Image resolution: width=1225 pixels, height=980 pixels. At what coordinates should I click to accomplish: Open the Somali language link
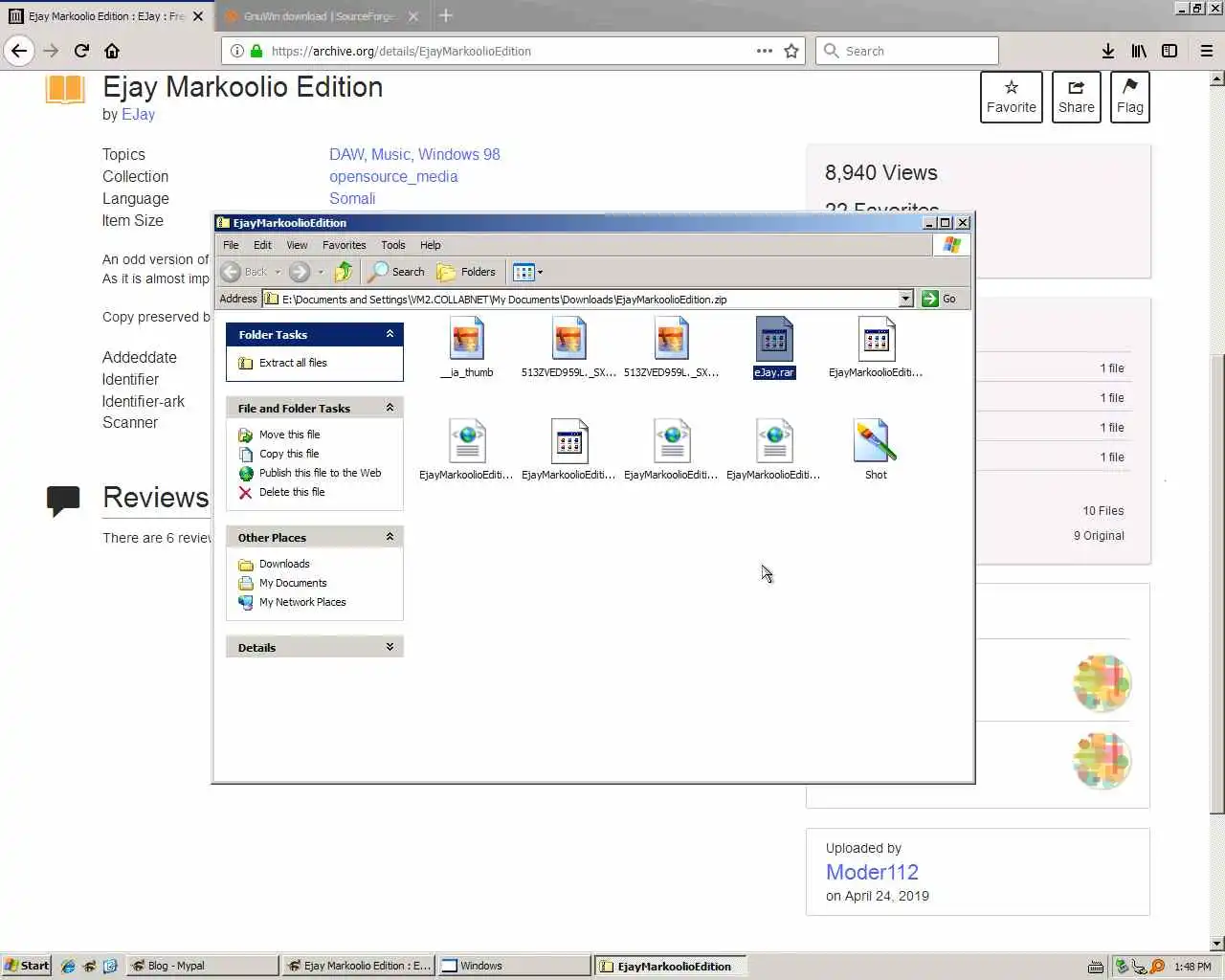[352, 198]
